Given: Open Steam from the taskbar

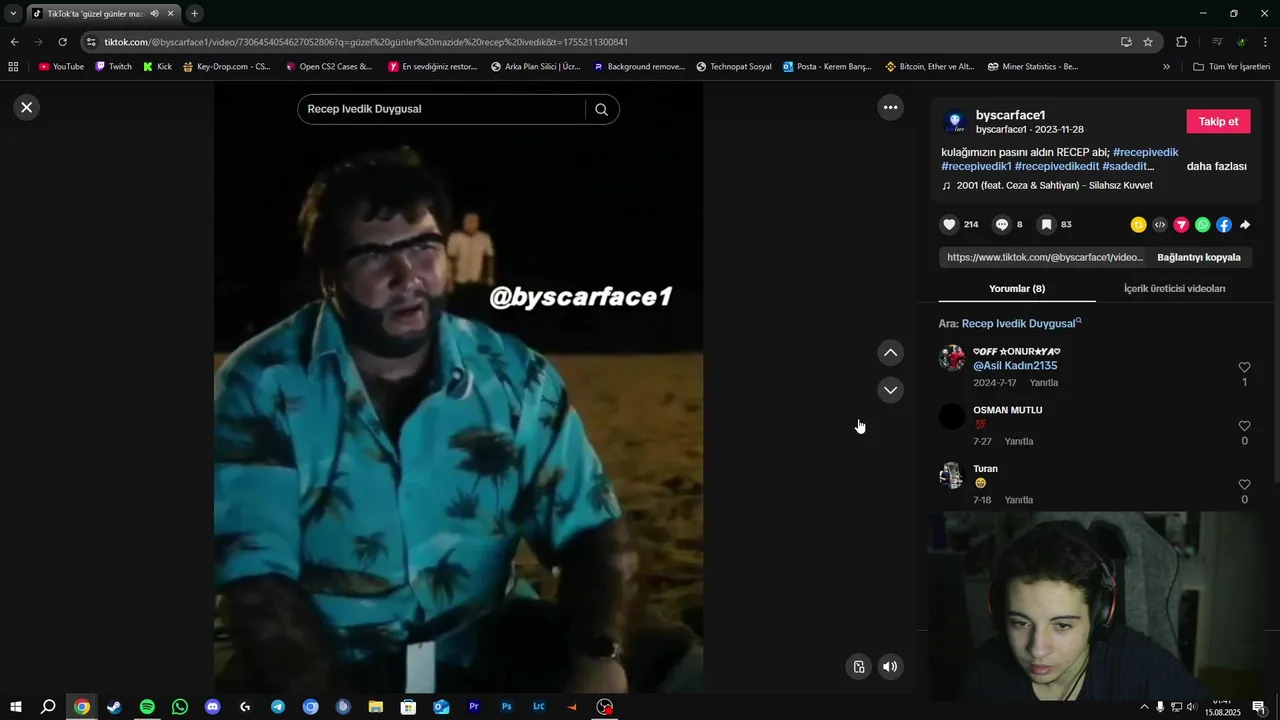Looking at the screenshot, I should pos(114,707).
